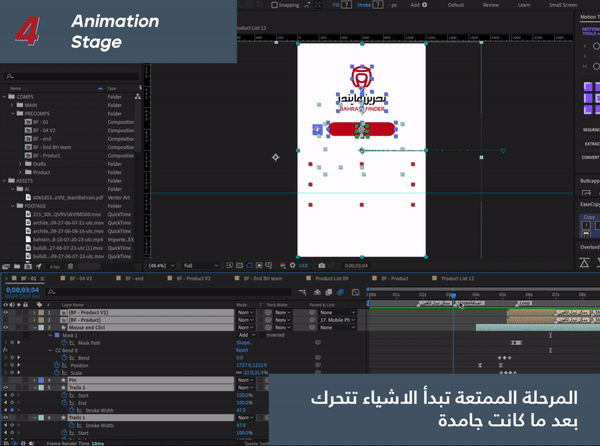Click the bpc color depth button
Image resolution: width=600 pixels, height=446 pixels.
coord(54,267)
